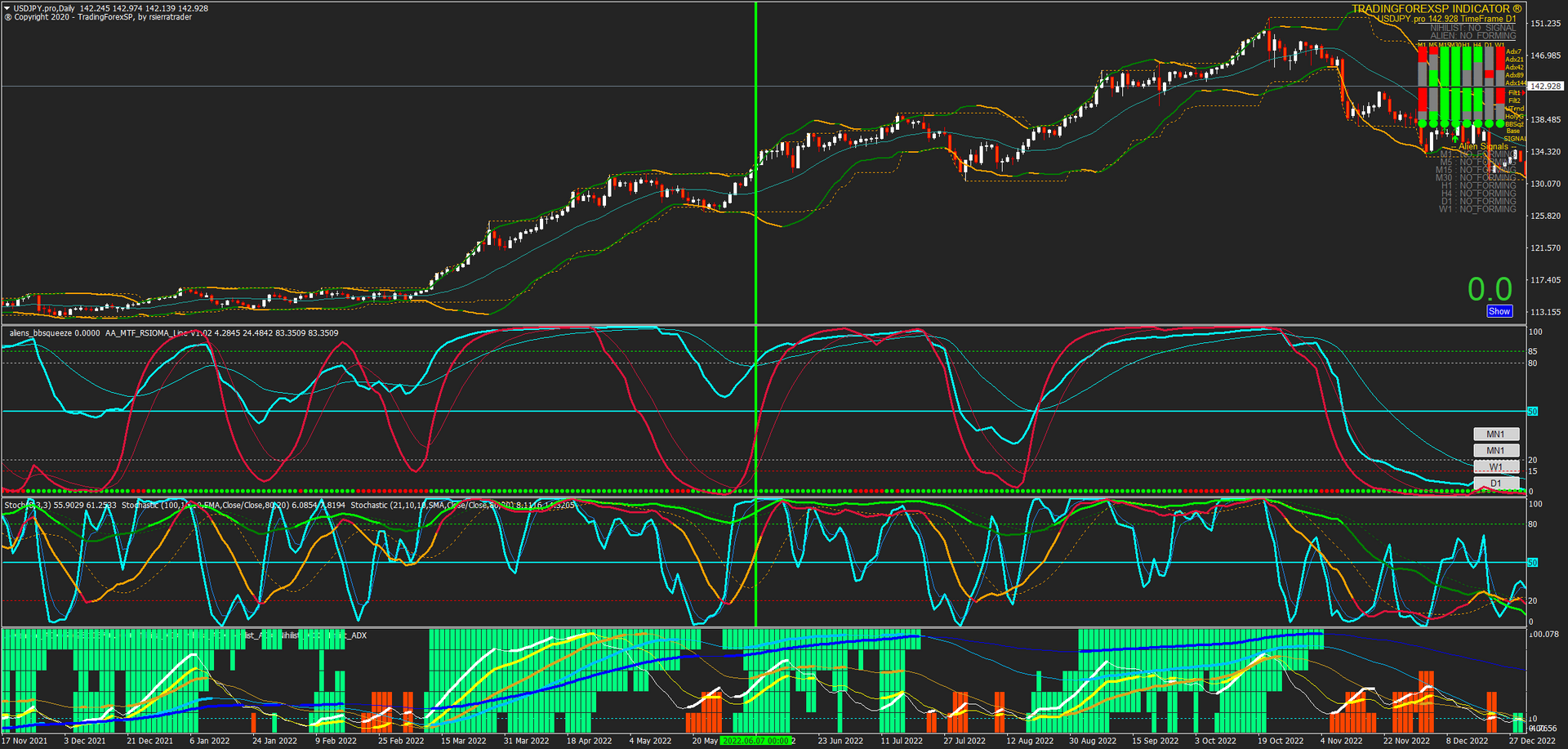Click the Adx89 row label

1514,75
